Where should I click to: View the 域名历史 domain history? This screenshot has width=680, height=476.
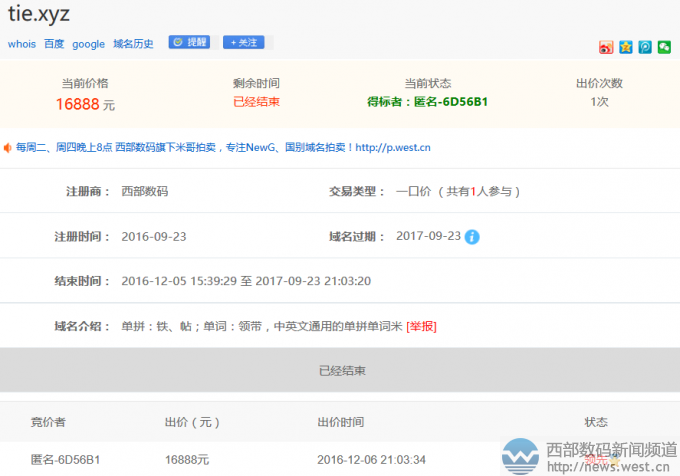[133, 44]
